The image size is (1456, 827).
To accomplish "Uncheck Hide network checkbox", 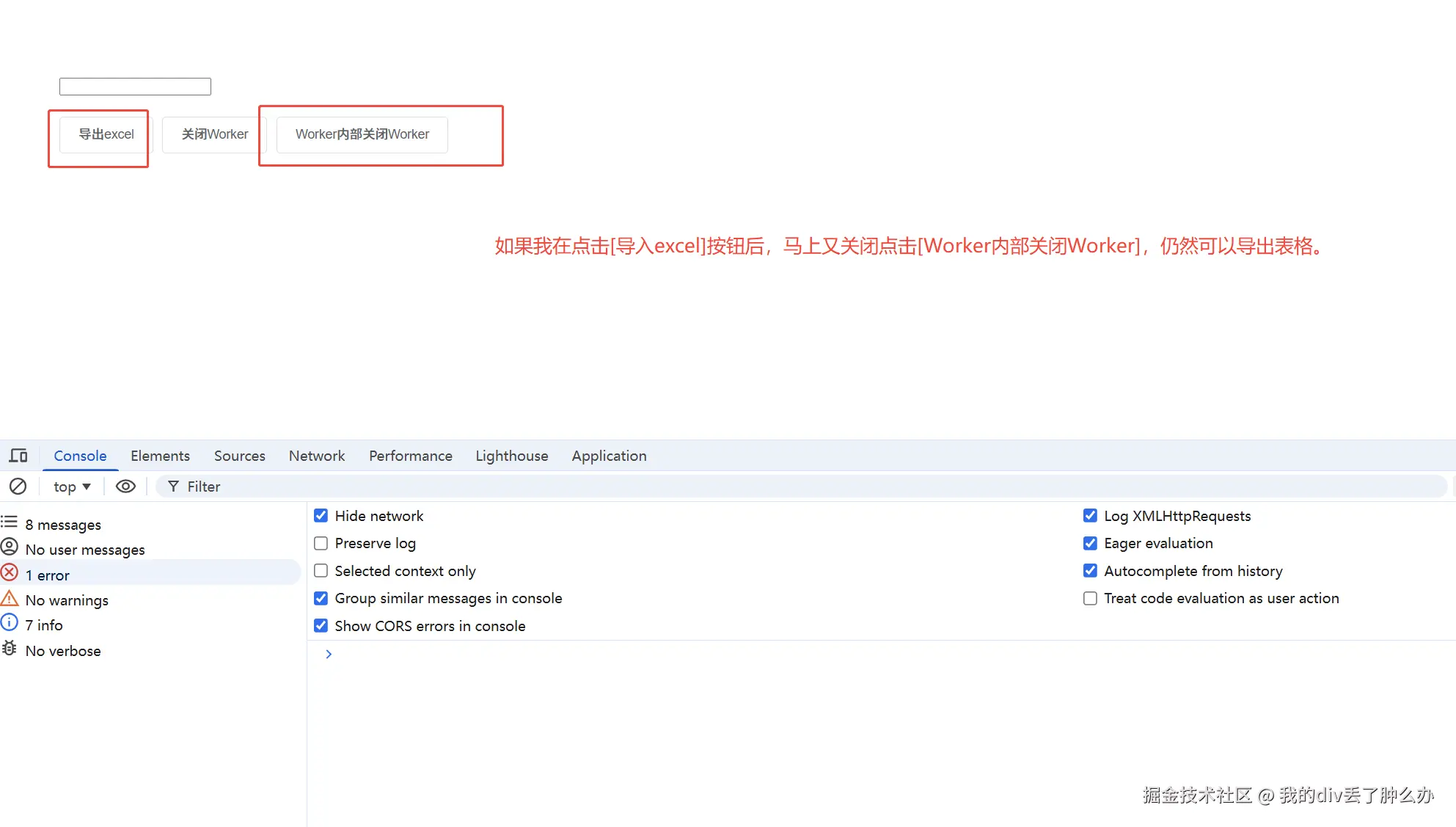I will tap(321, 516).
